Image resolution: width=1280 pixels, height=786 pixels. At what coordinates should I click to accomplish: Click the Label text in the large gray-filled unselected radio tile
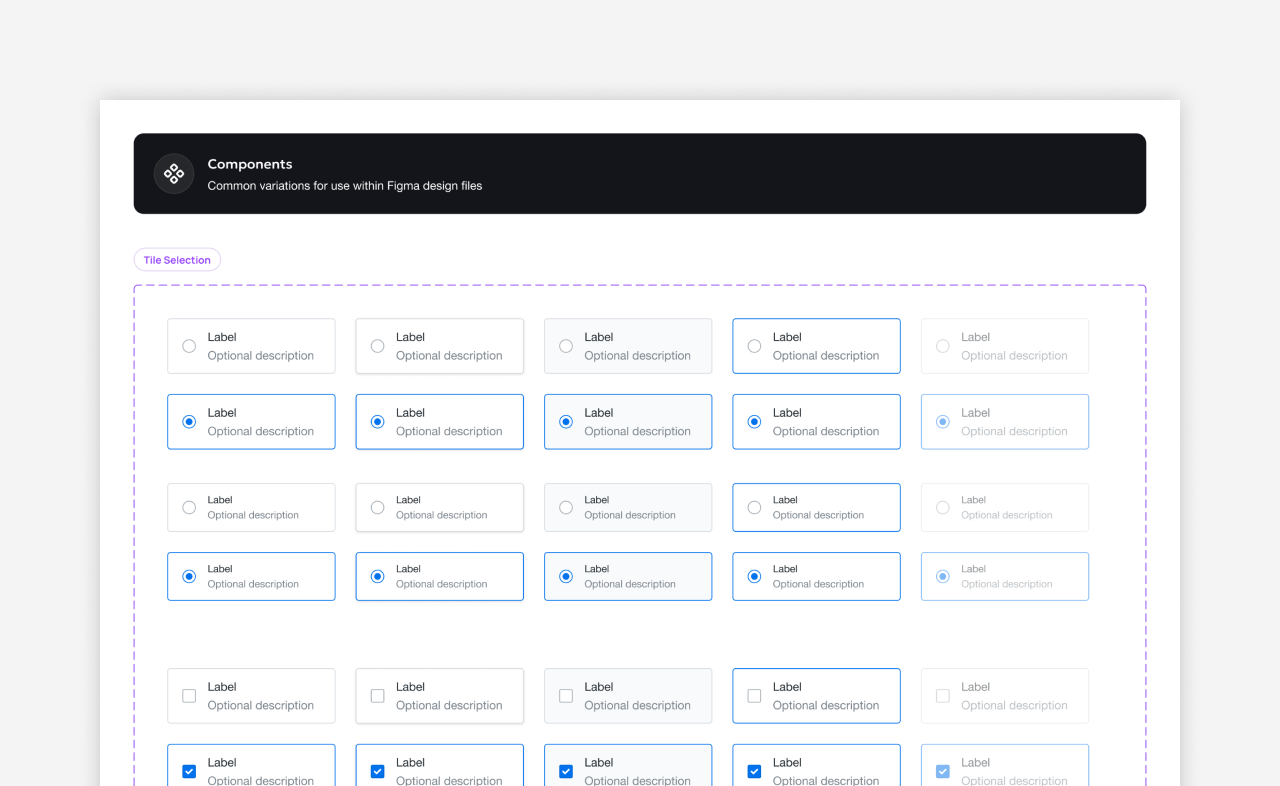[x=598, y=337]
